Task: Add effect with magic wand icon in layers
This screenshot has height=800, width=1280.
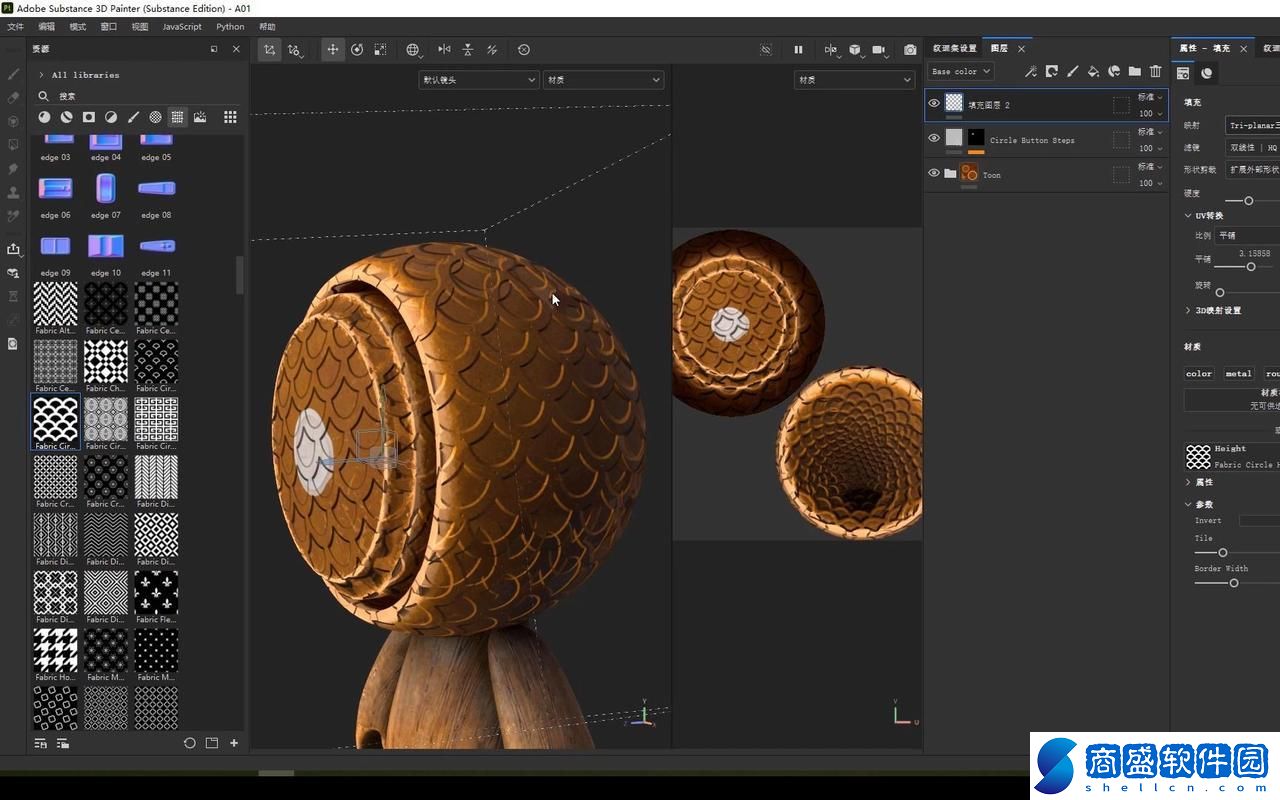Action: (1031, 71)
